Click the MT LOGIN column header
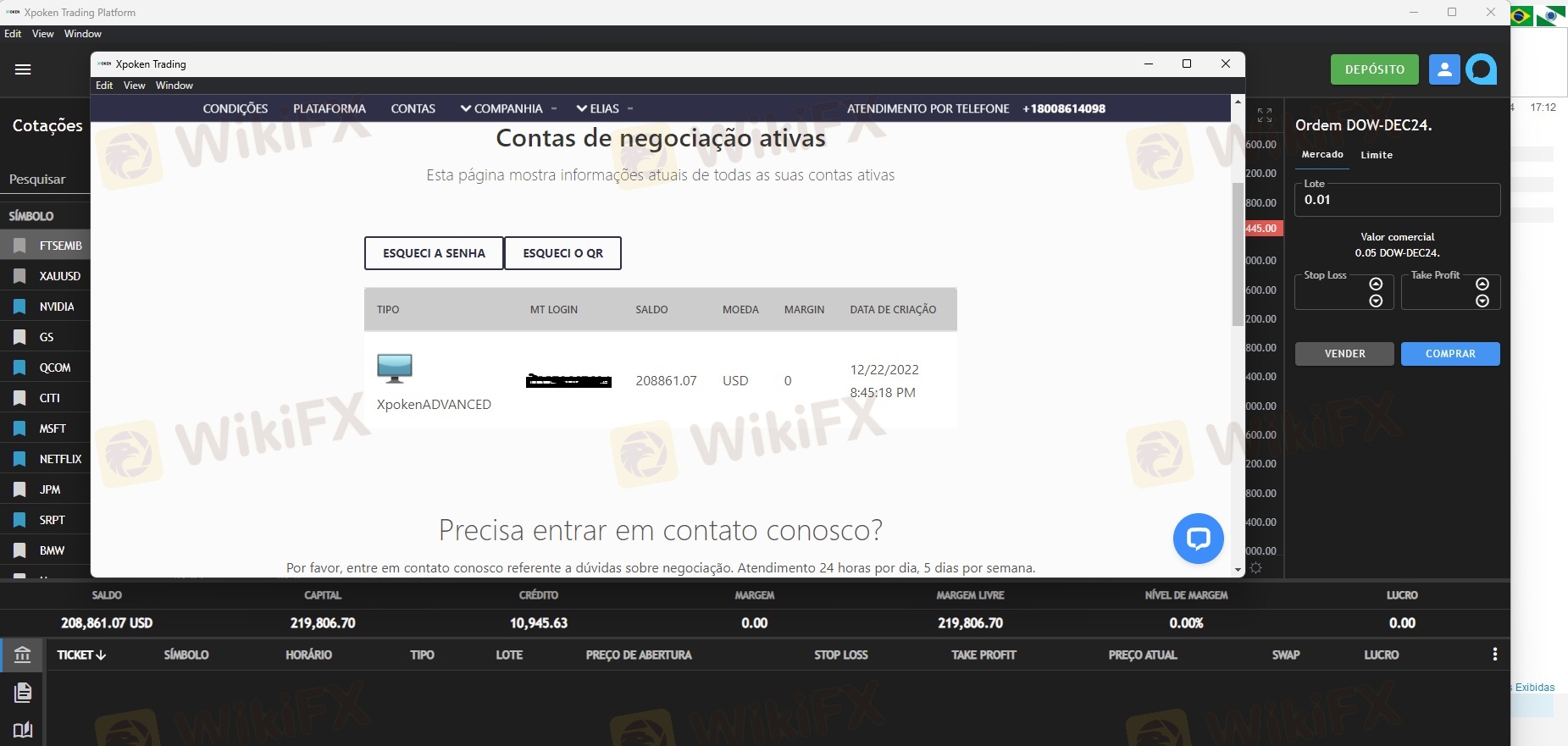This screenshot has width=1568, height=746. click(x=554, y=310)
